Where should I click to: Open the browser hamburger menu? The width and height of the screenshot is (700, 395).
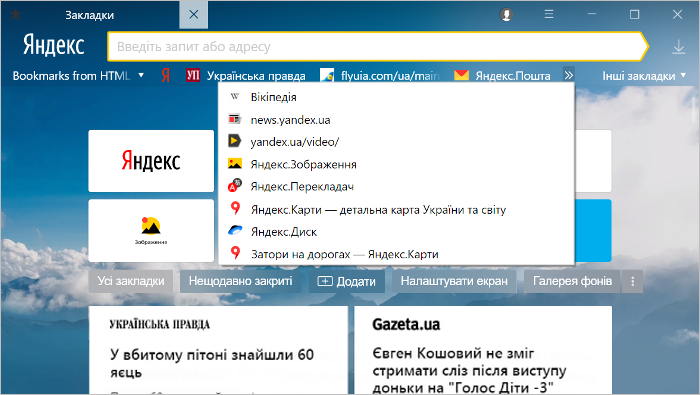pyautogui.click(x=549, y=14)
